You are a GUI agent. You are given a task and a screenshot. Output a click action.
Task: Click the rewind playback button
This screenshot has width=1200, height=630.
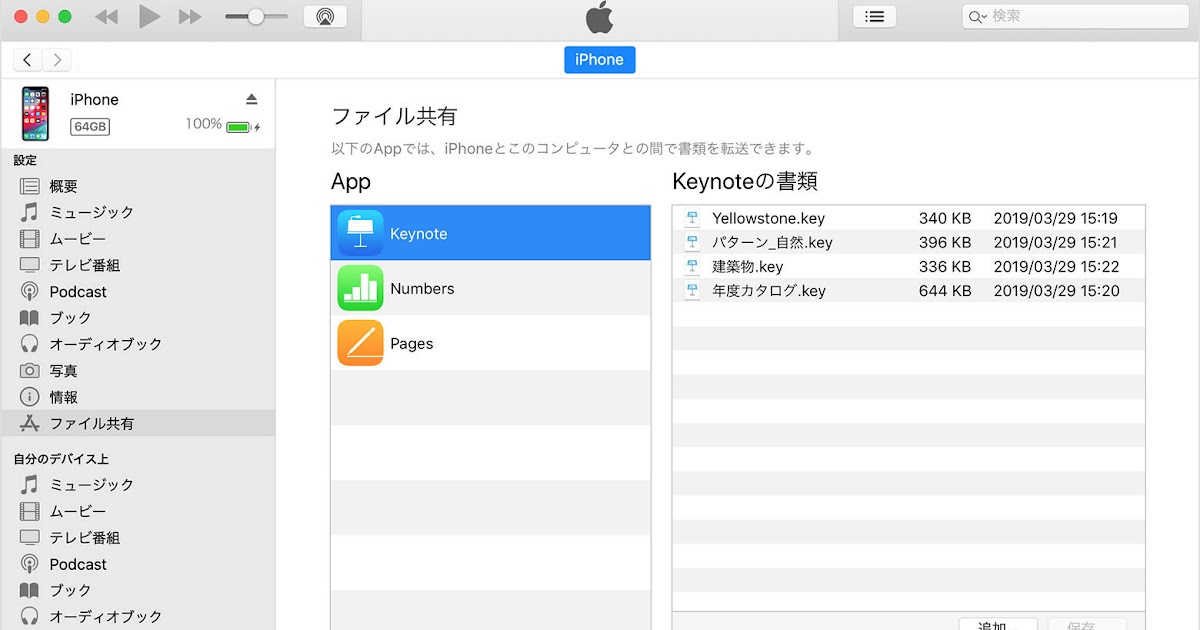click(106, 17)
